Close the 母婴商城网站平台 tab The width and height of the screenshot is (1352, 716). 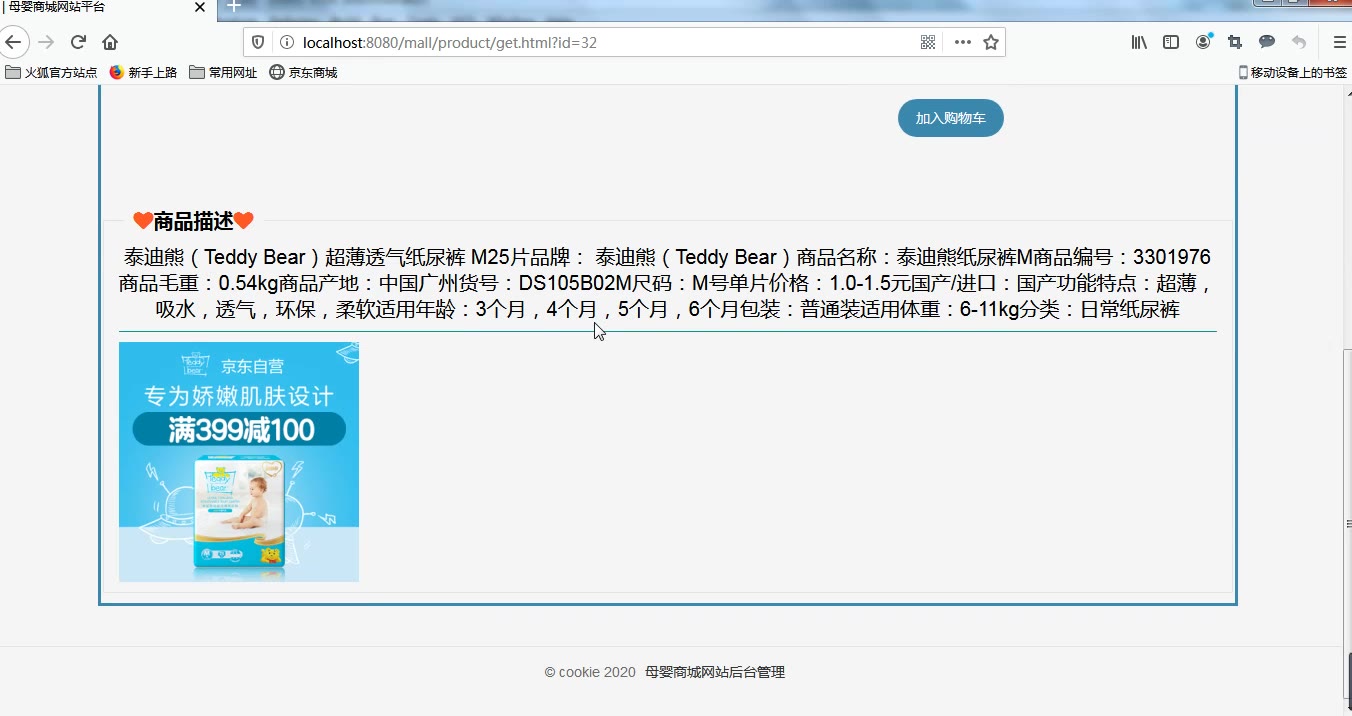199,7
